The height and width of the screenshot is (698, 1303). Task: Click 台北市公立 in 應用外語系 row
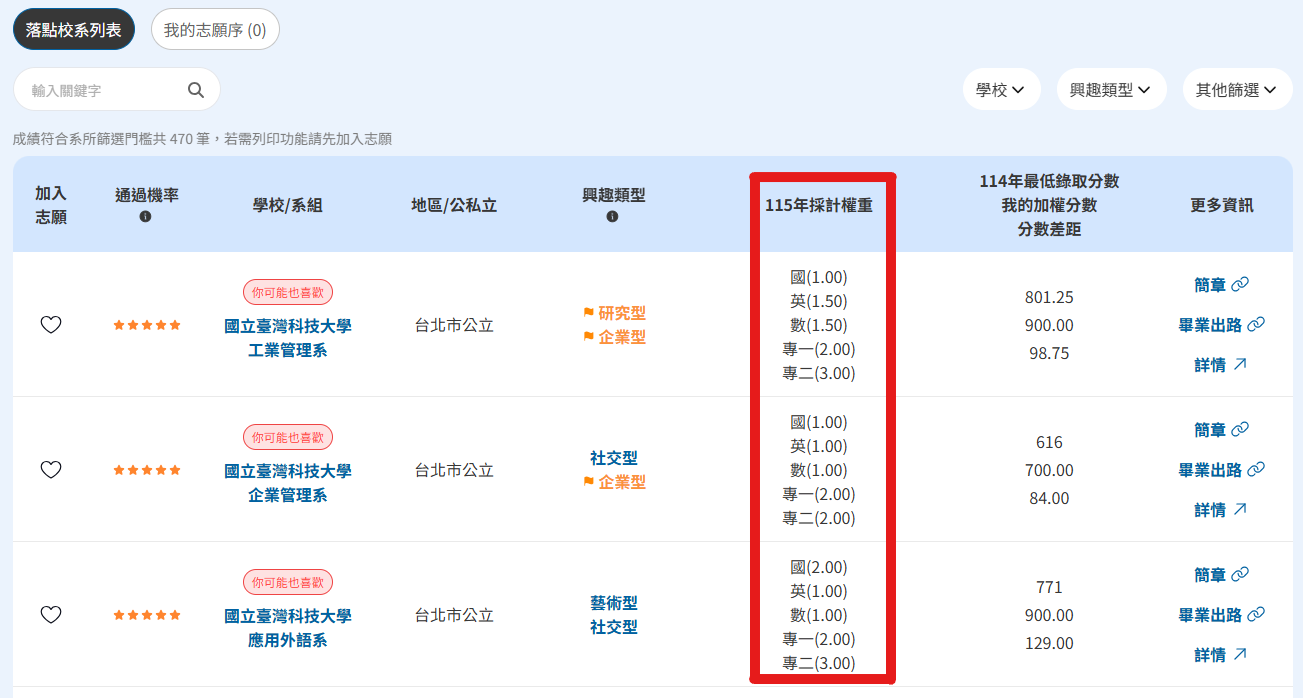[x=454, y=615]
